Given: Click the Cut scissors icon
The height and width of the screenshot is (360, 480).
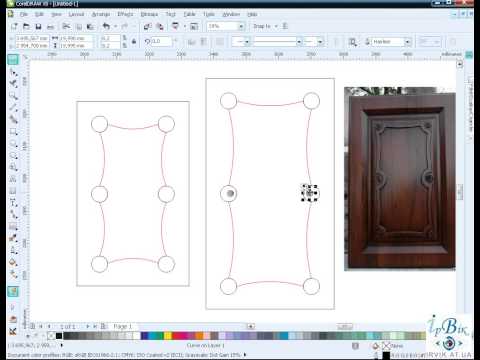Looking at the screenshot, I should [66, 26].
